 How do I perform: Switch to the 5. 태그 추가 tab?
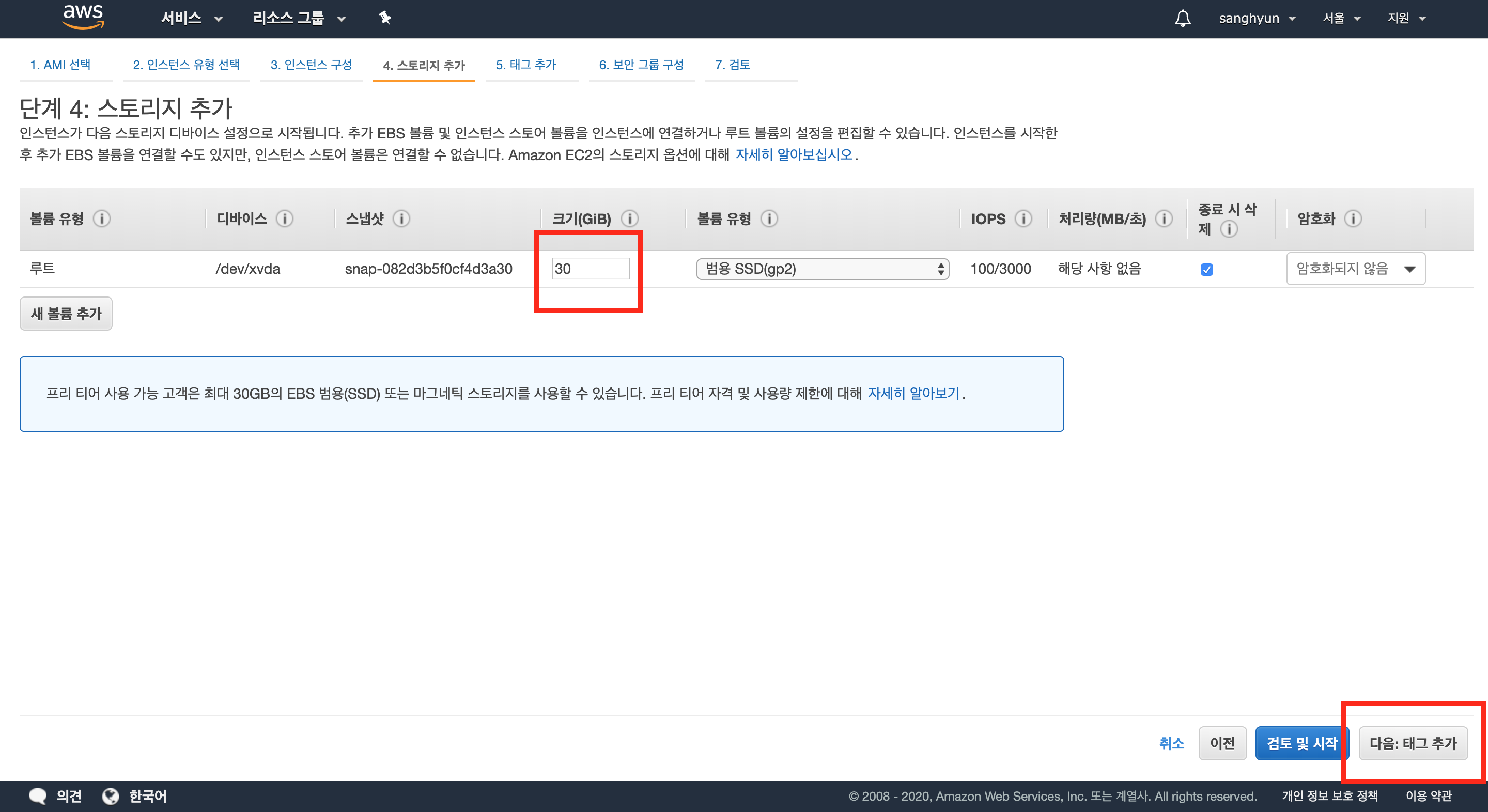(x=525, y=65)
